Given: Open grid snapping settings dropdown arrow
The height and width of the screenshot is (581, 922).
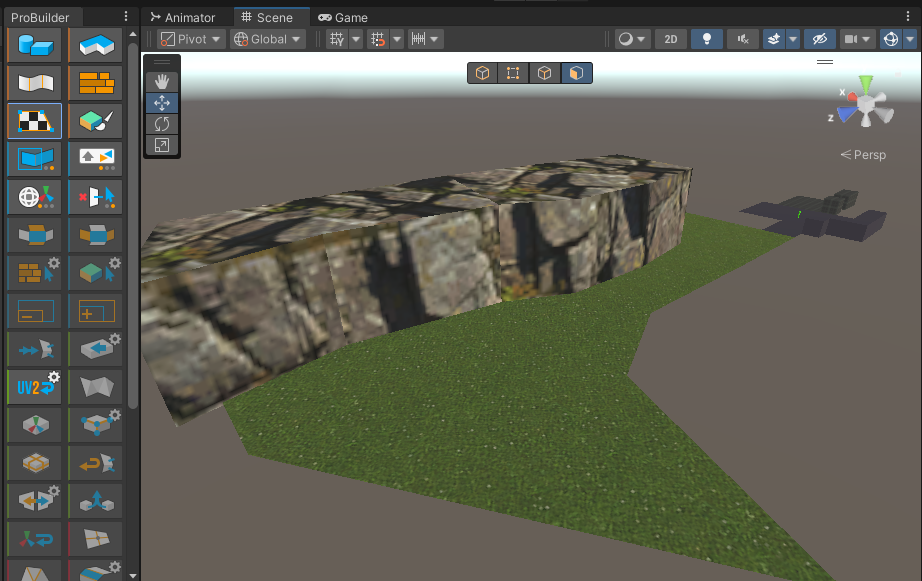Looking at the screenshot, I should [397, 39].
